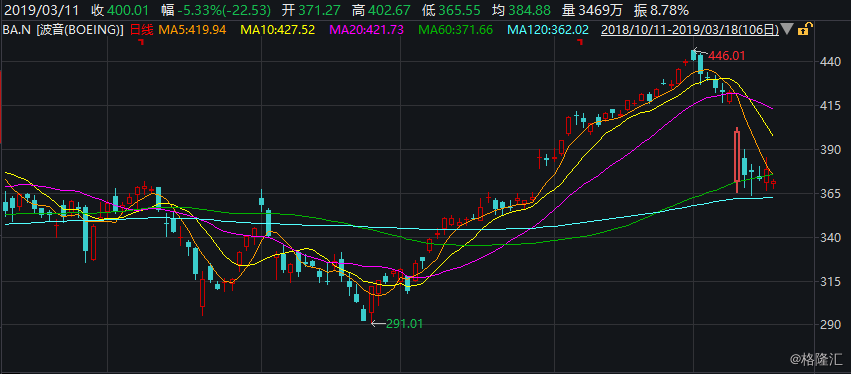The height and width of the screenshot is (374, 851).
Task: Click the BA.N [波音(BOEING)] stock name
Action: 63,30
